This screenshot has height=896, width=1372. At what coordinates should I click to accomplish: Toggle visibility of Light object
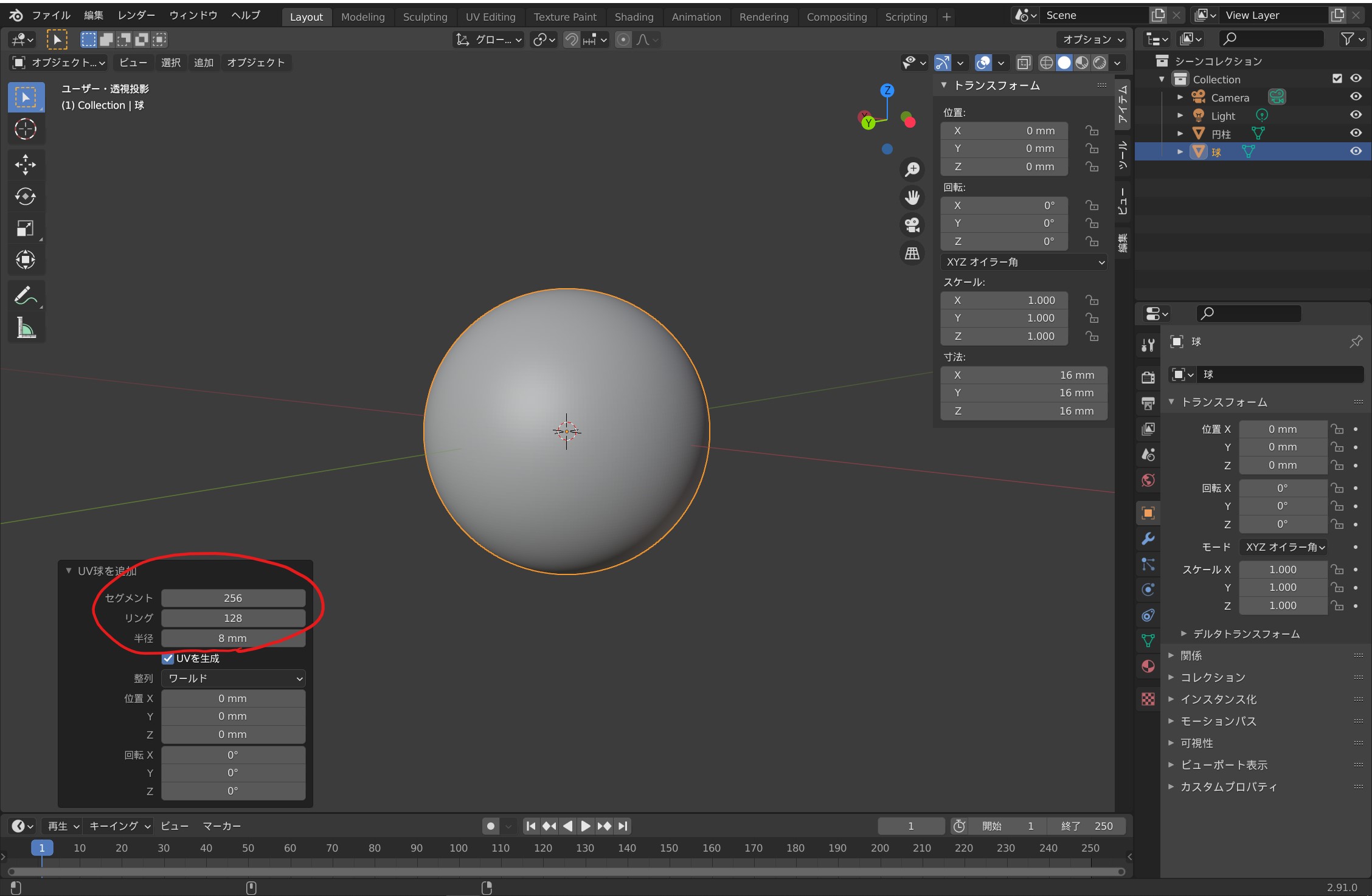pos(1356,115)
